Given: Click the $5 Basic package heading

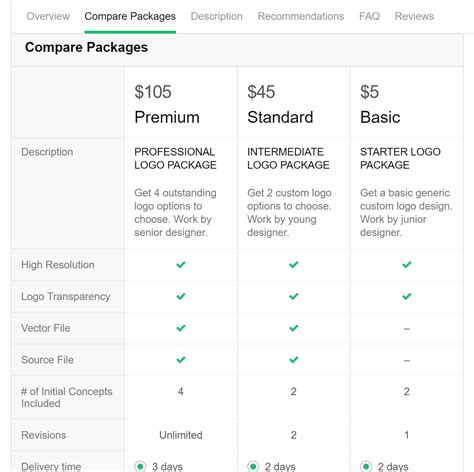Looking at the screenshot, I should 380,104.
